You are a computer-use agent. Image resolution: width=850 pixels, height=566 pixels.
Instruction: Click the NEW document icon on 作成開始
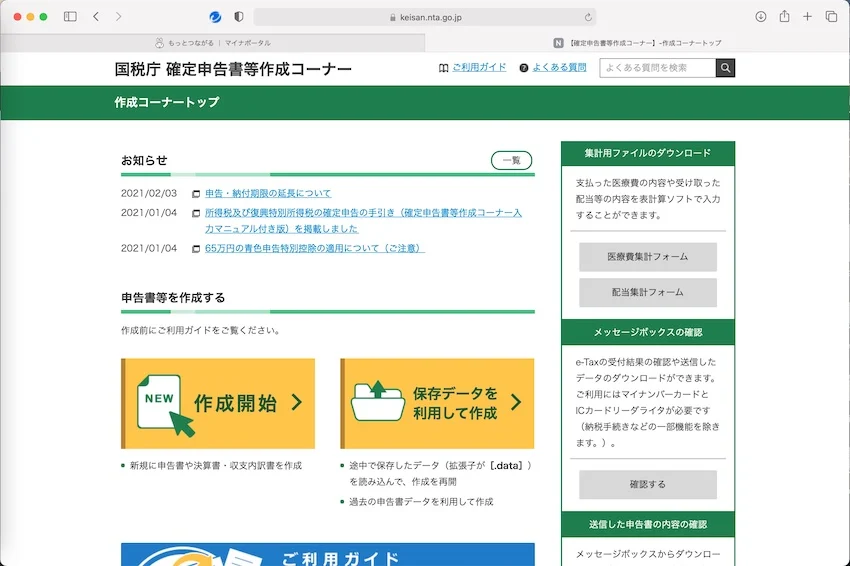(165, 405)
